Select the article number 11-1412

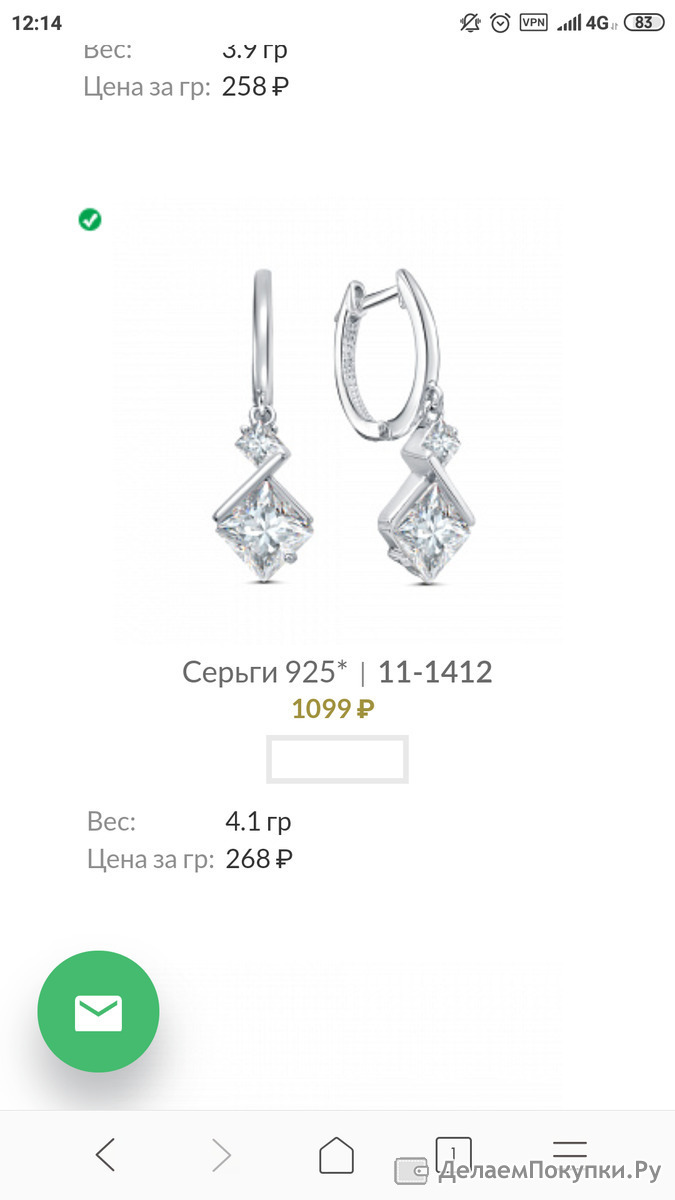(x=435, y=672)
